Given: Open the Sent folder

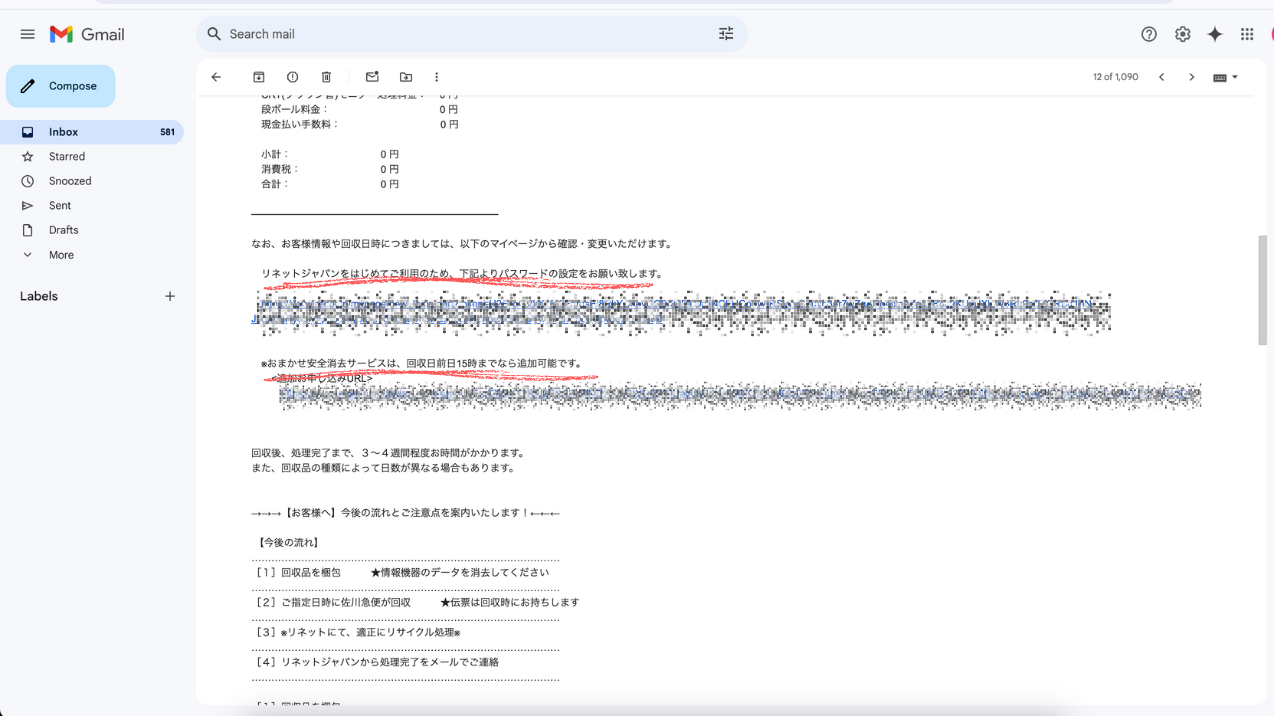Looking at the screenshot, I should tap(60, 205).
